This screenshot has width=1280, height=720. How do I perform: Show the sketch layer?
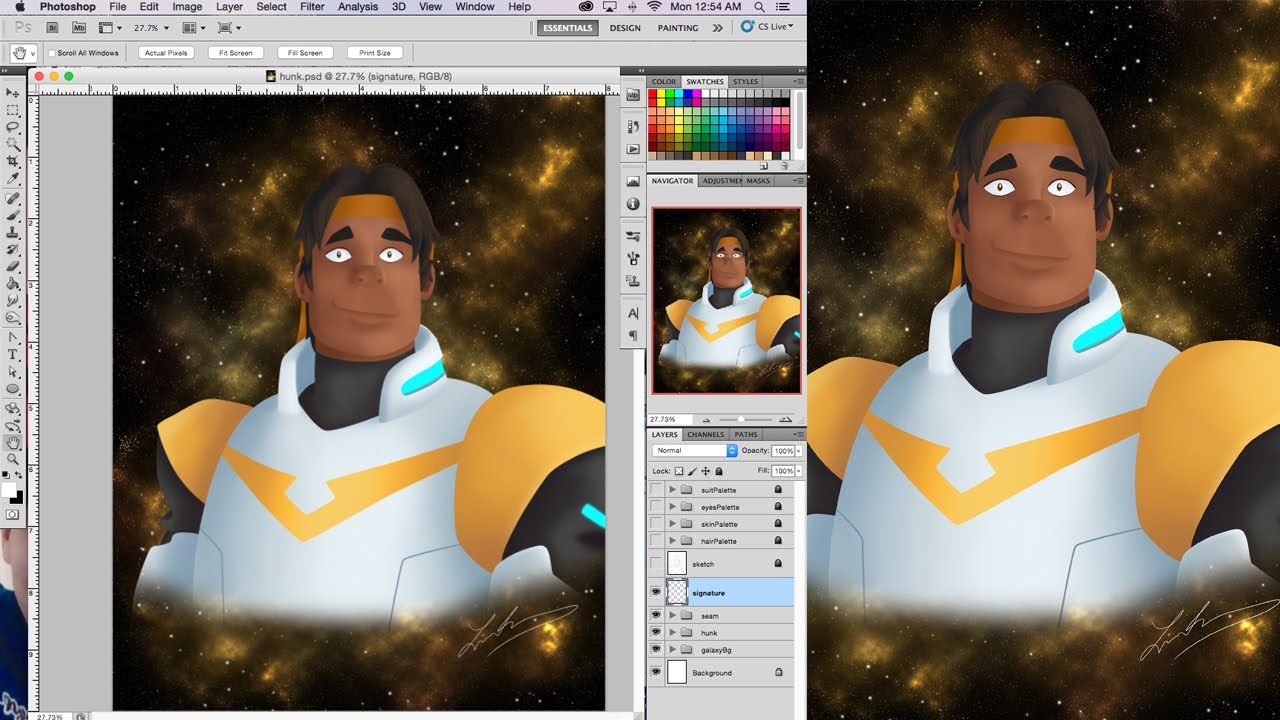point(656,564)
